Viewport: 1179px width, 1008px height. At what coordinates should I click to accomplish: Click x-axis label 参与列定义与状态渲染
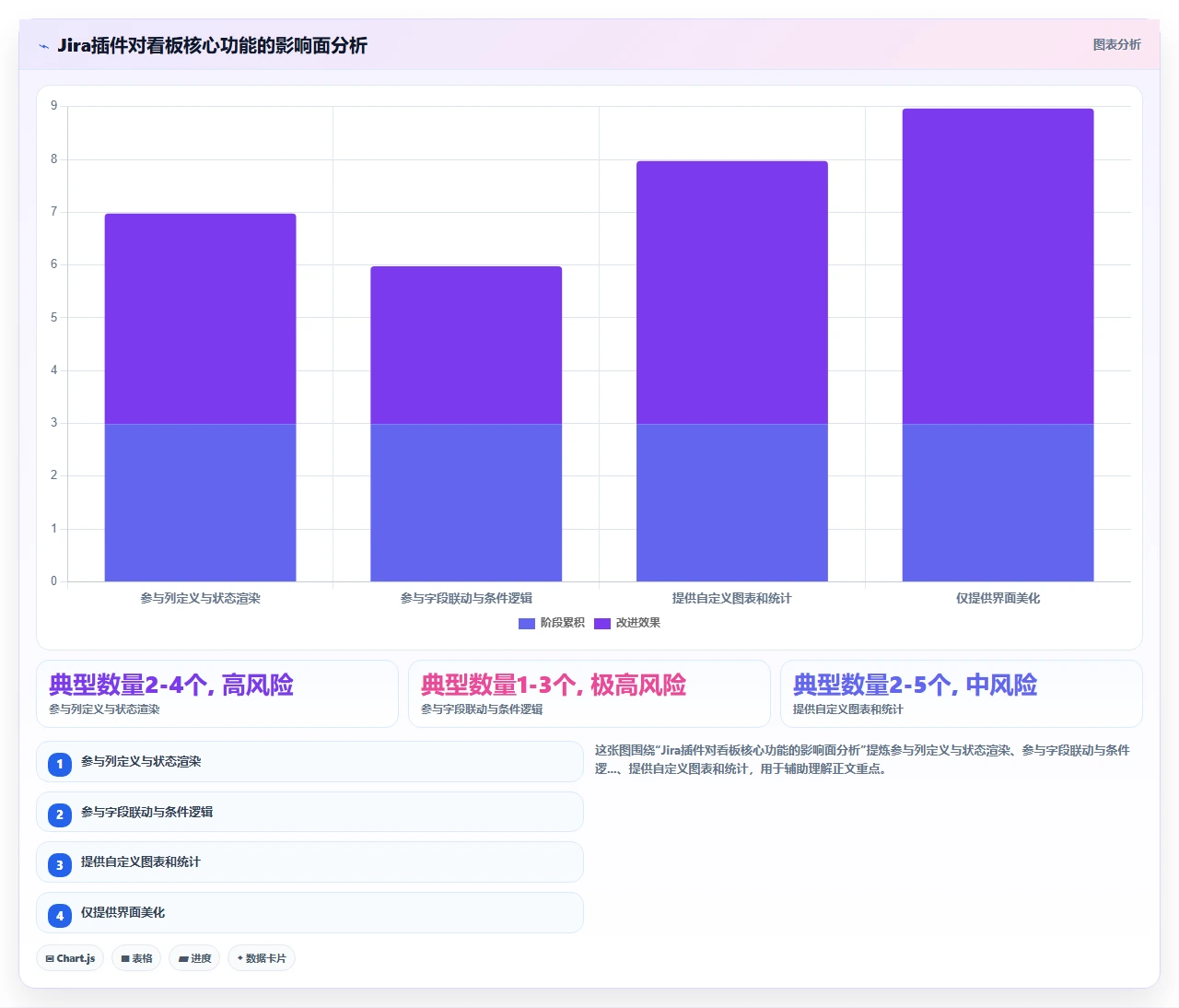200,598
